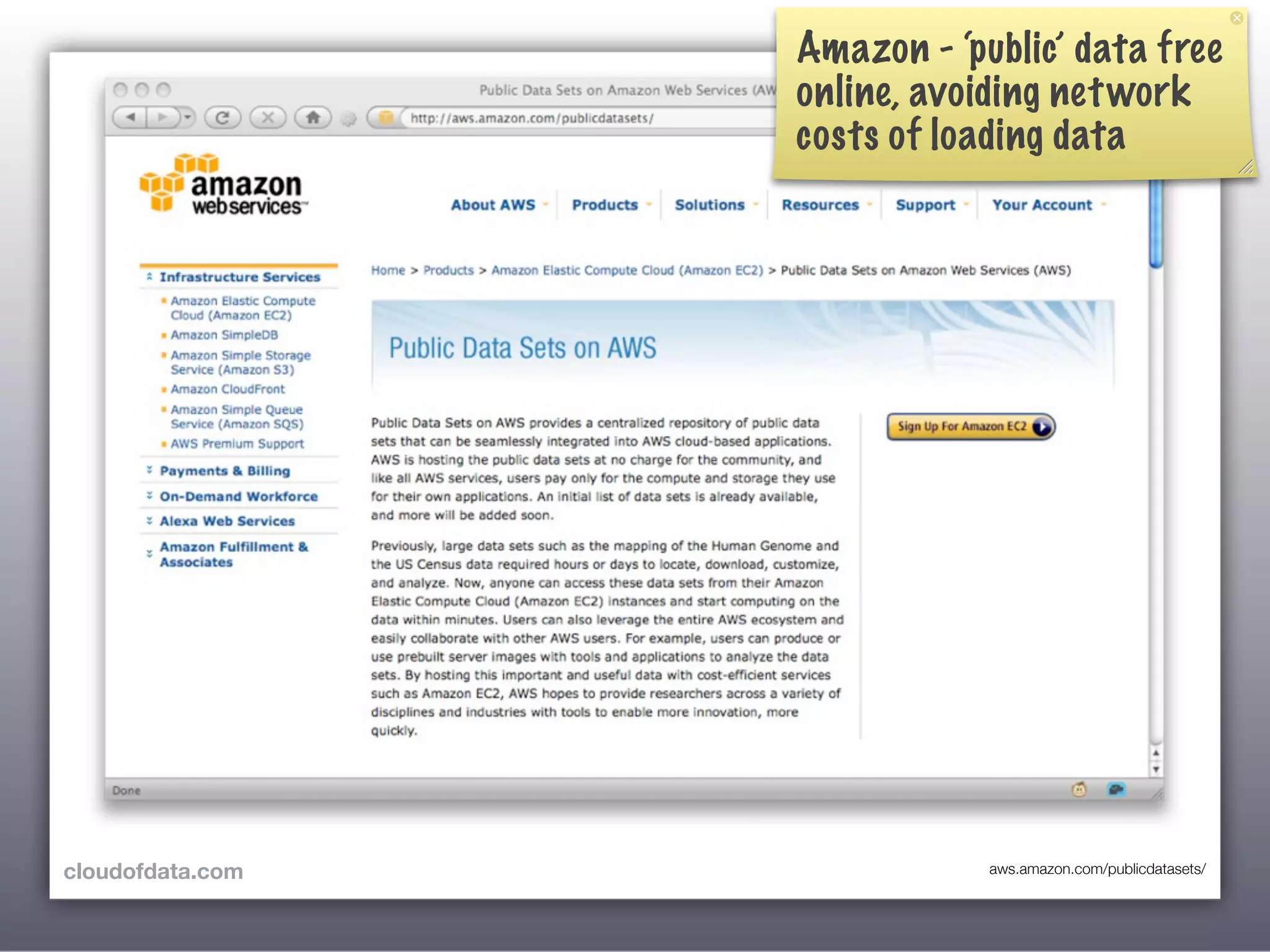Viewport: 1270px width, 952px height.
Task: Click the window zoom traffic light button
Action: click(x=163, y=90)
